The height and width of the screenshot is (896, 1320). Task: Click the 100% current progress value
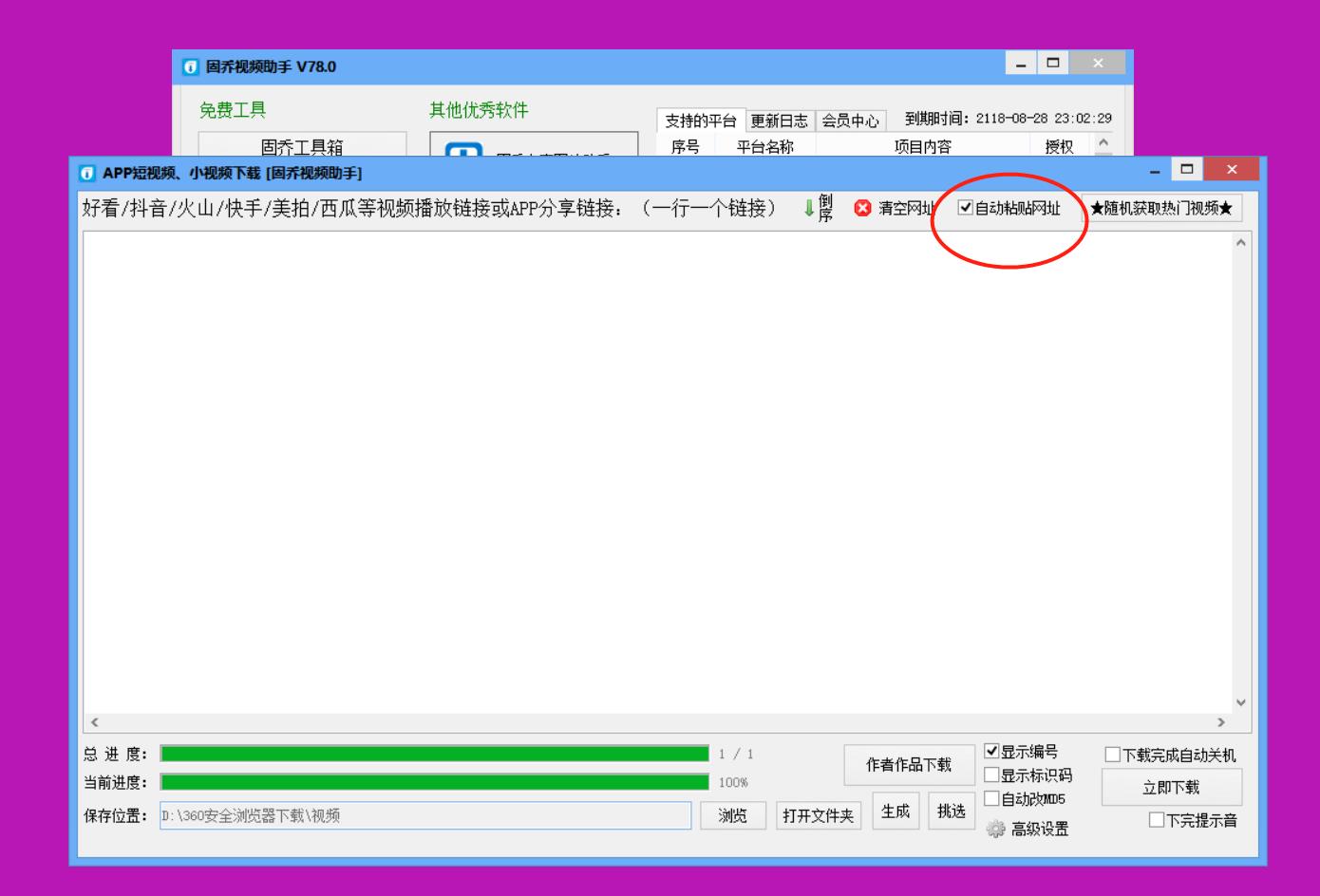pos(733,782)
